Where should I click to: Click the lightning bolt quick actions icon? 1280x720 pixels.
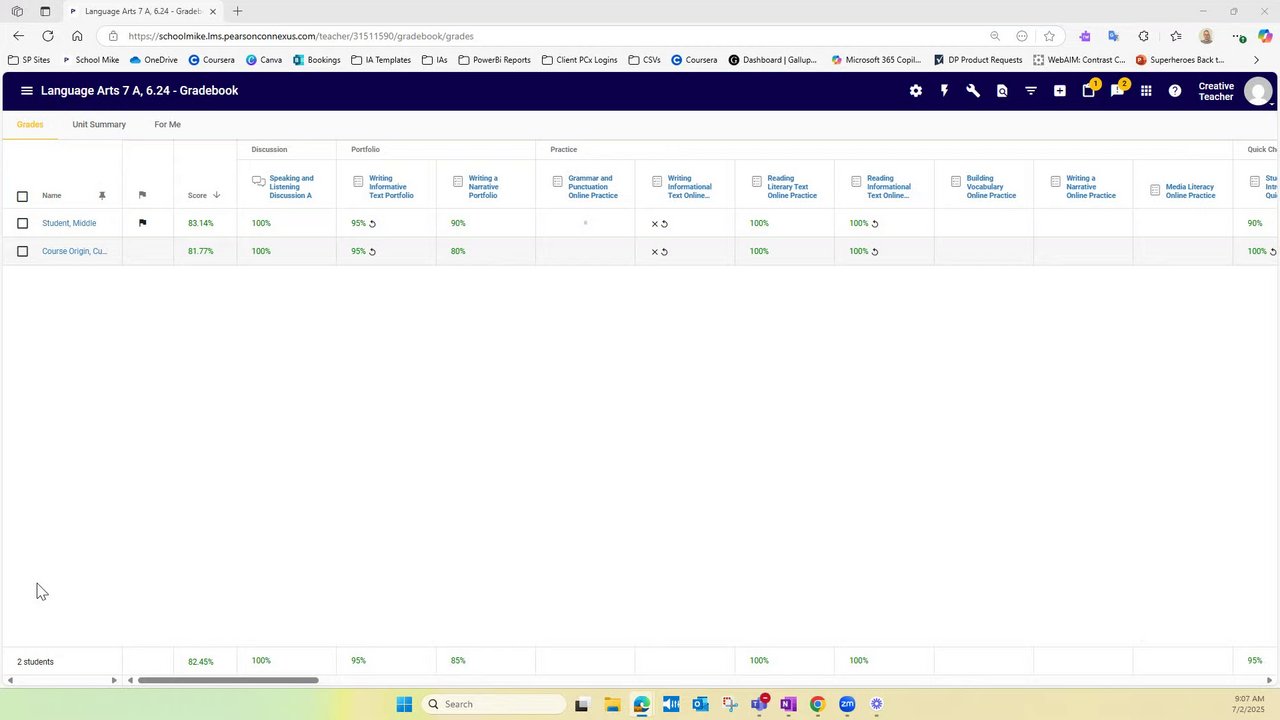click(x=944, y=91)
